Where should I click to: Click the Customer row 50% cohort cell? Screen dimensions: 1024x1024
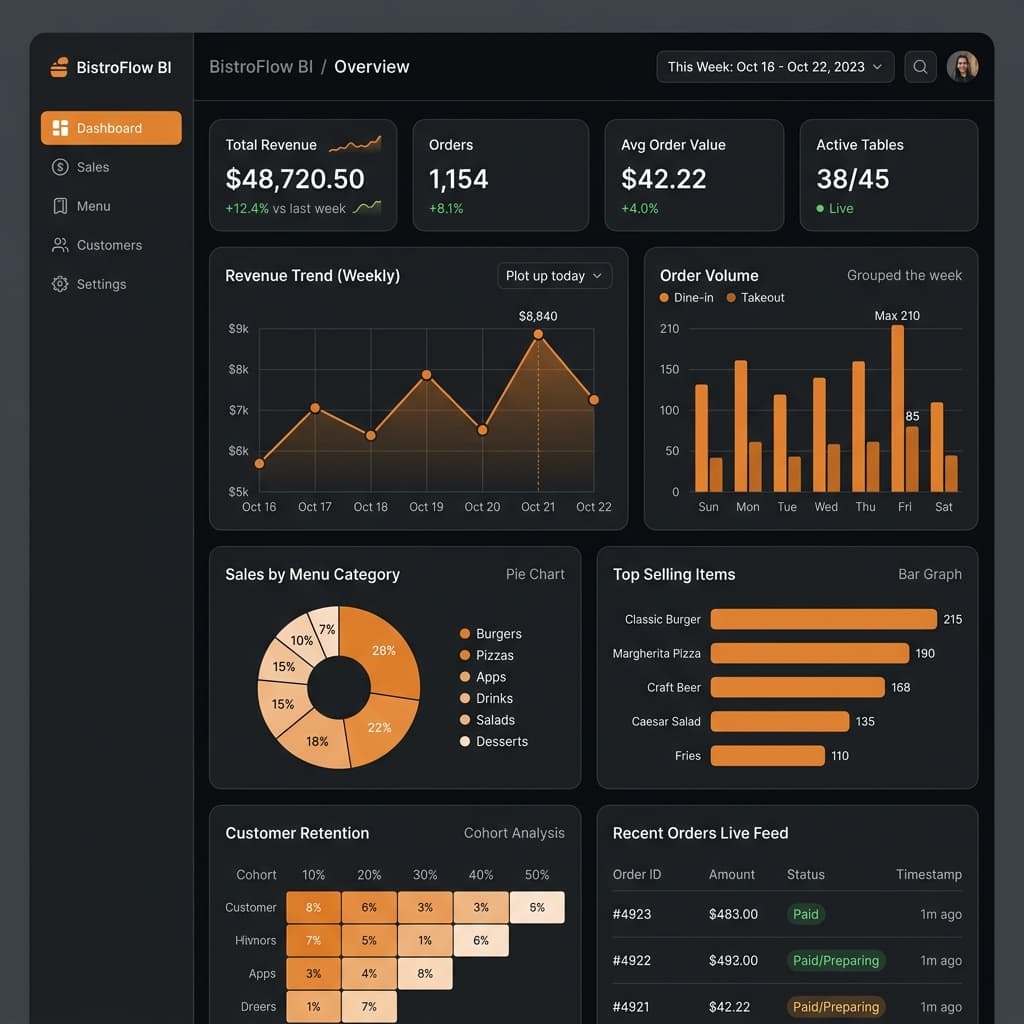click(x=537, y=907)
